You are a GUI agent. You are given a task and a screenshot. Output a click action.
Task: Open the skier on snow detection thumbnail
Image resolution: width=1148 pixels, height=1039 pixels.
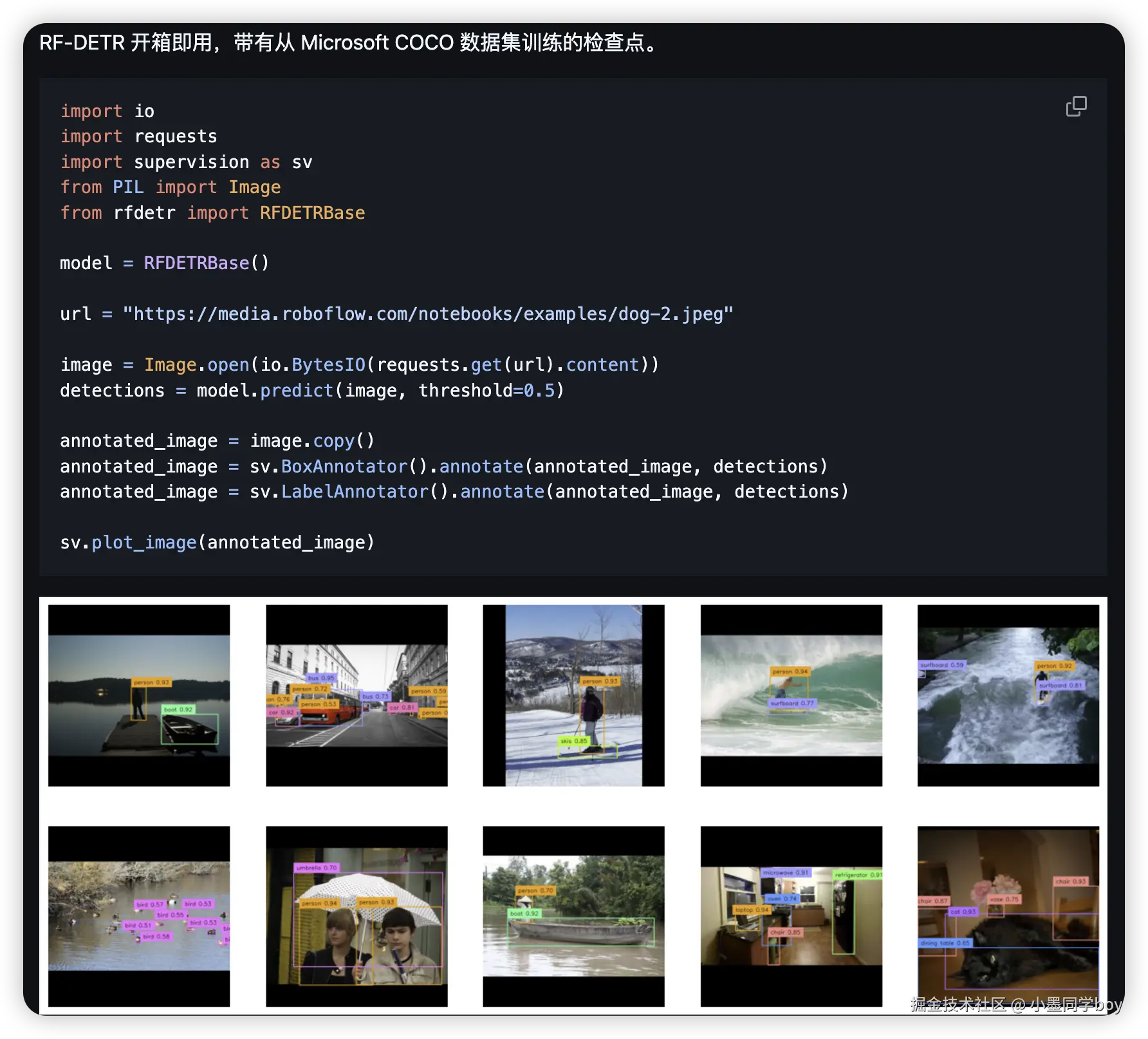(x=573, y=695)
